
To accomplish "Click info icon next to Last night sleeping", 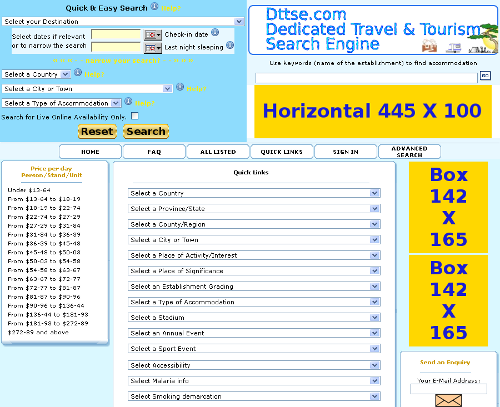I will point(230,45).
